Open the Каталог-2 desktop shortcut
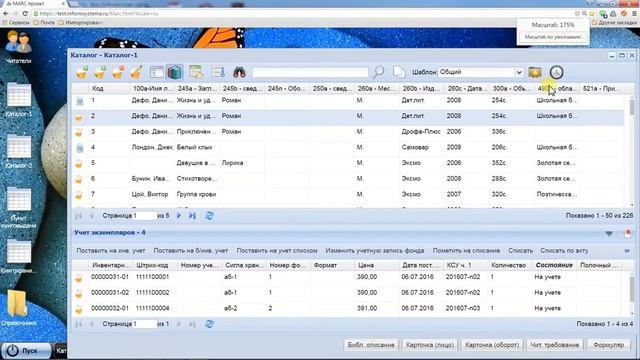The image size is (640, 360). [19, 151]
